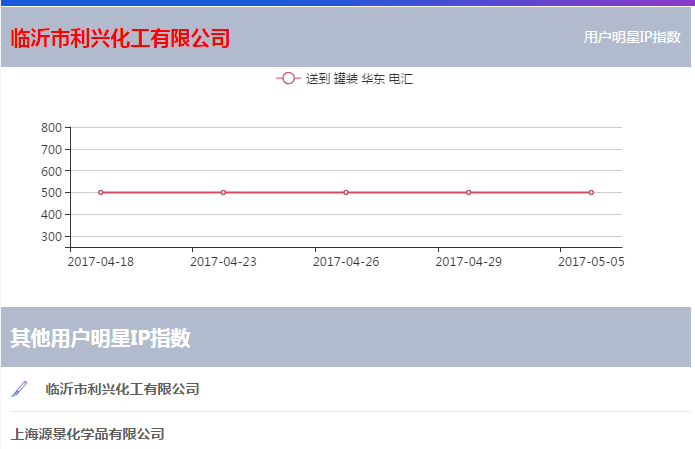
Task: Select the data point at 2017-05-05
Action: coord(591,192)
